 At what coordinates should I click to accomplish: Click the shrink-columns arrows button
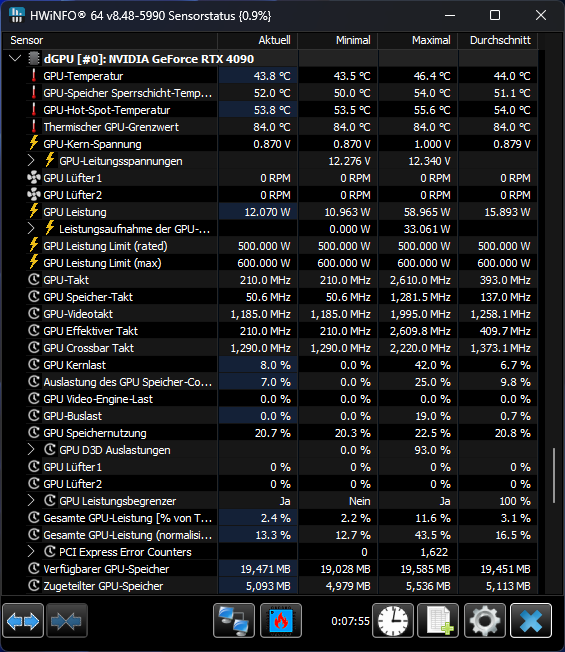click(67, 621)
